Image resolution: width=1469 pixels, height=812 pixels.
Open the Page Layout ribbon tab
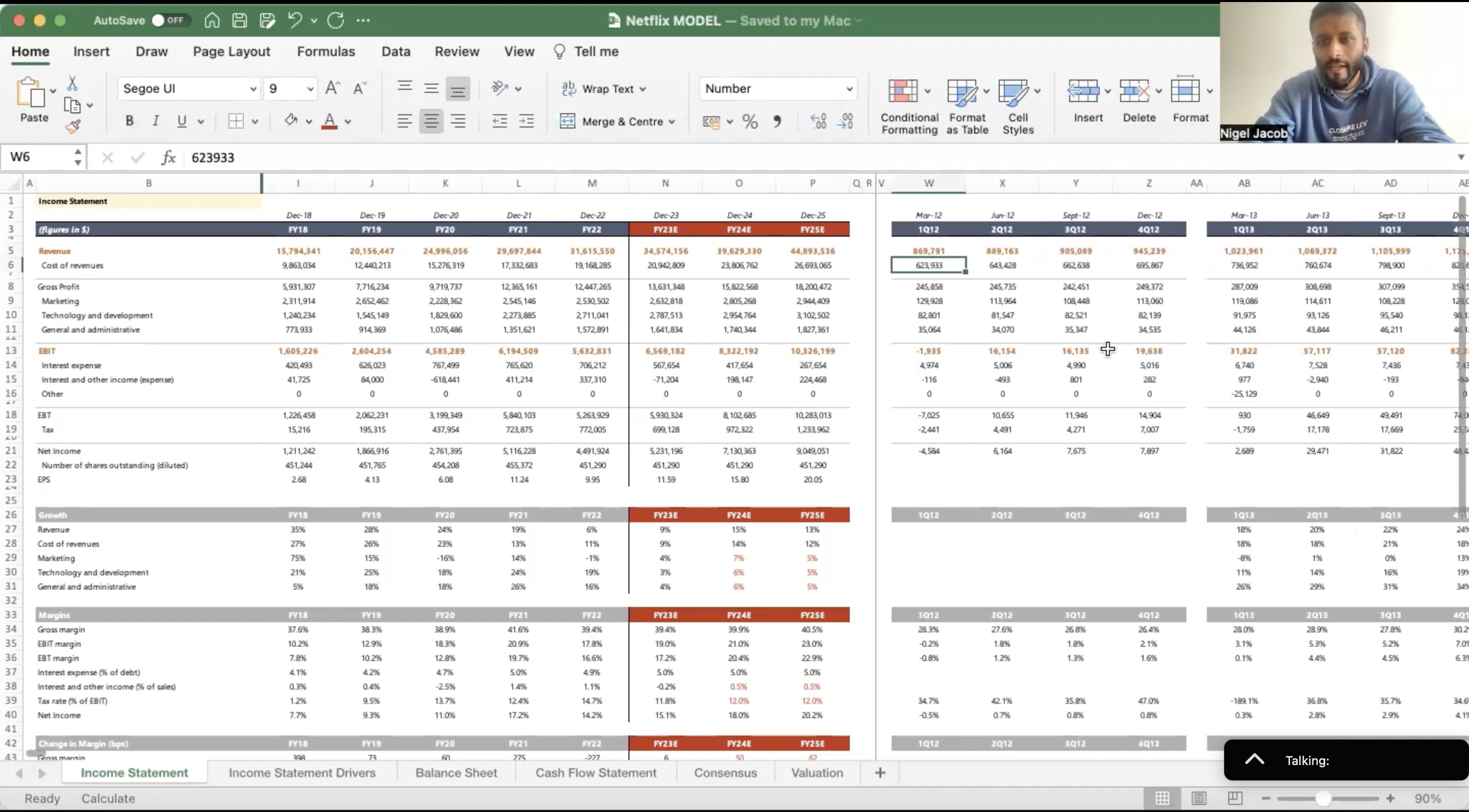[232, 52]
